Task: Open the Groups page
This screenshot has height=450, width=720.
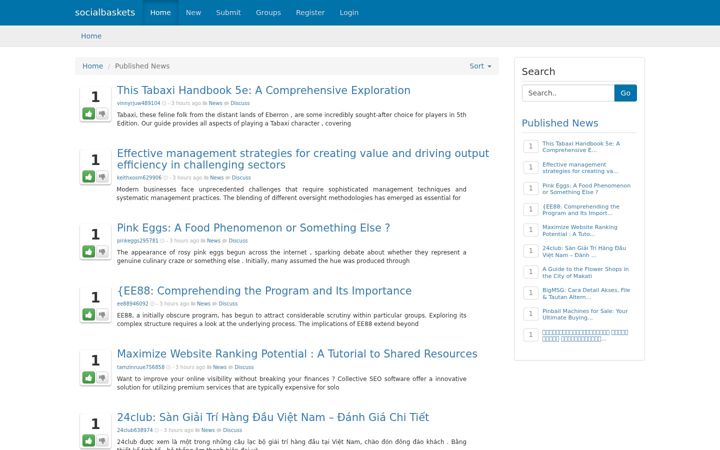Action: pyautogui.click(x=268, y=12)
